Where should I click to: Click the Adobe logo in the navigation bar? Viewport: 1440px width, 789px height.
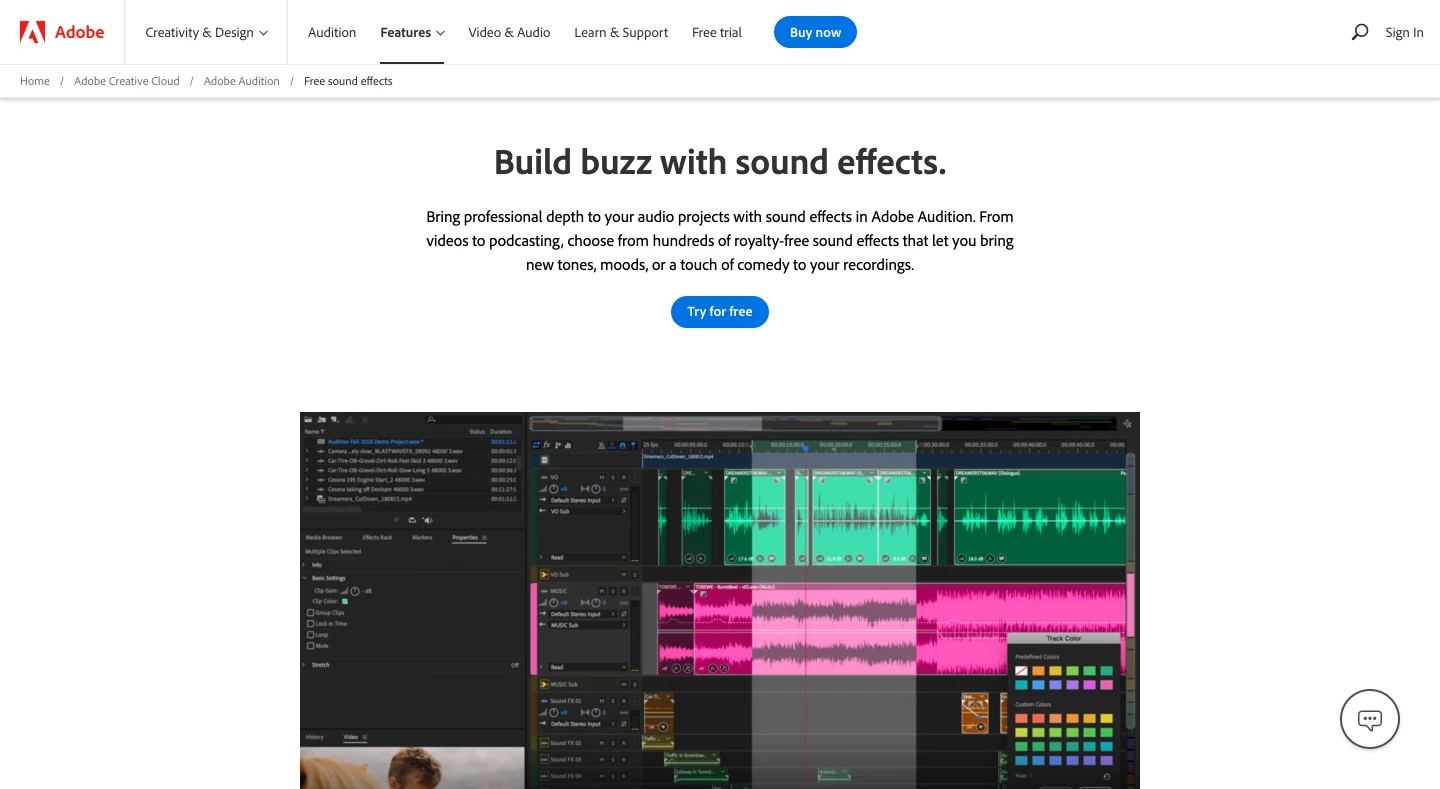[60, 31]
